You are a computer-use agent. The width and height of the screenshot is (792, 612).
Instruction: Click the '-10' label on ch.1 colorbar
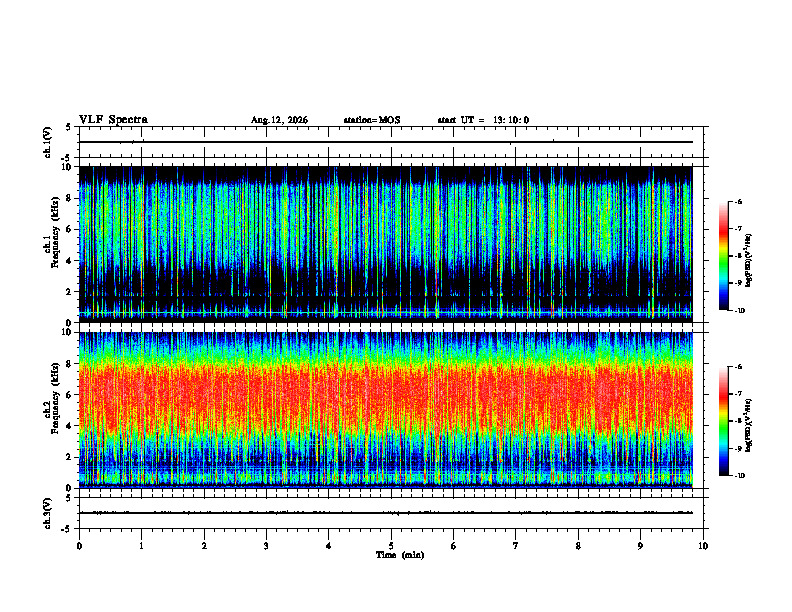740,311
